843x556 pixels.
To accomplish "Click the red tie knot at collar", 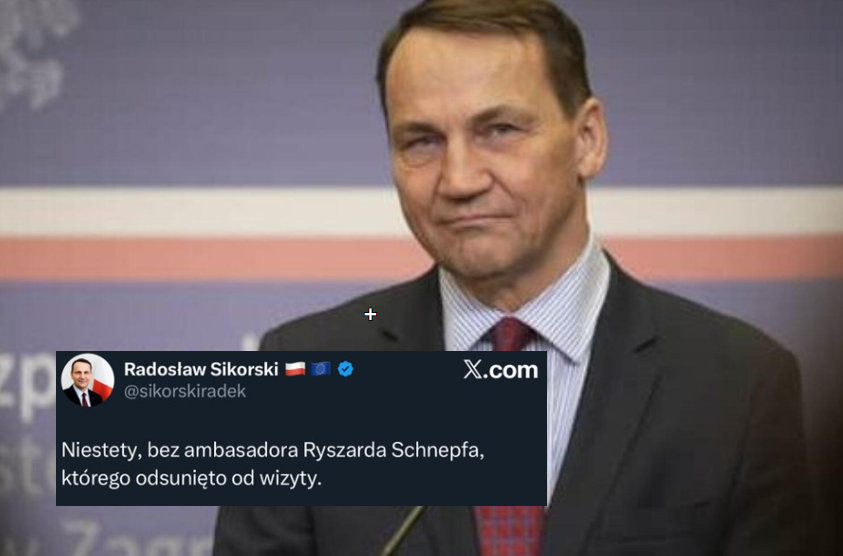I will click(510, 334).
